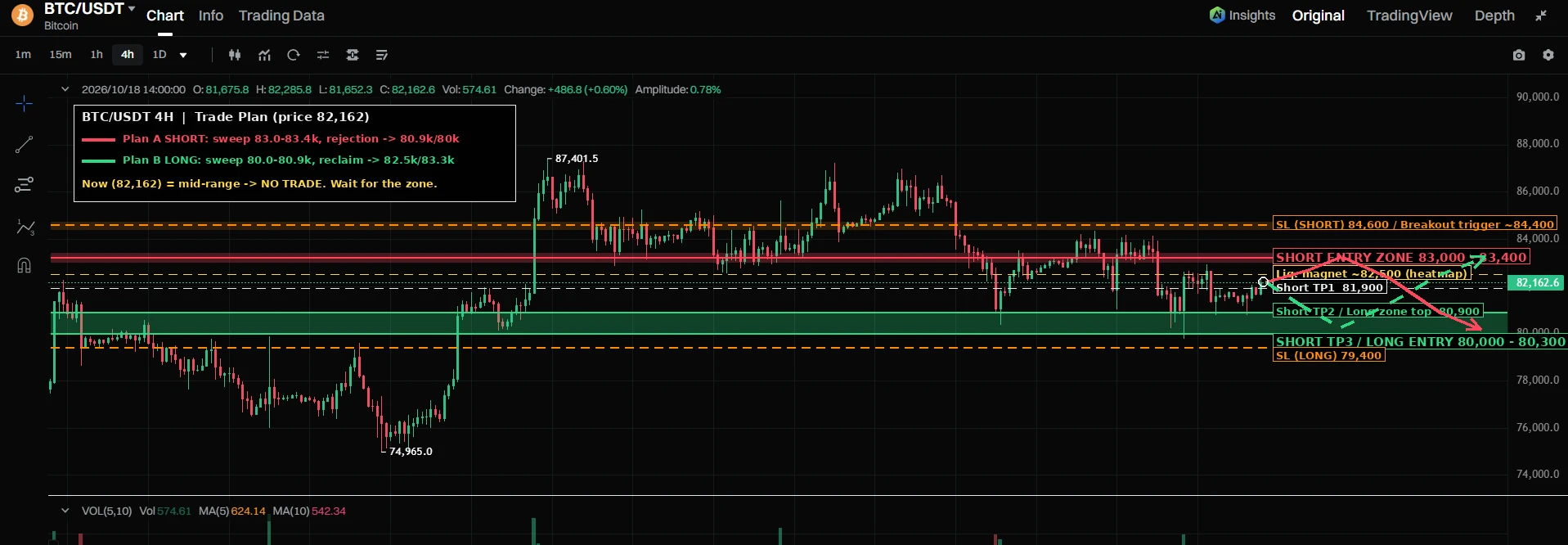The image size is (1568, 545).
Task: Click the 90,000.0 price axis label
Action: [x=1538, y=97]
